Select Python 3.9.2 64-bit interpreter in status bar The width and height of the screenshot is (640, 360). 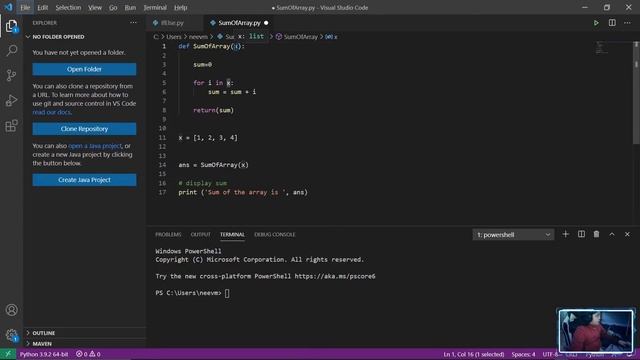pyautogui.click(x=44, y=354)
